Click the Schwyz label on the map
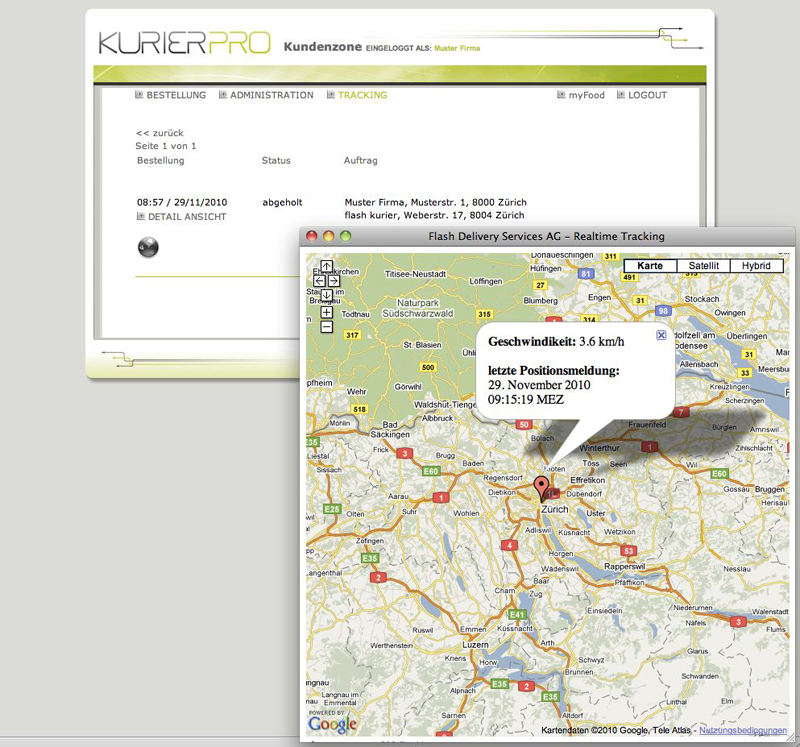This screenshot has height=747, width=800. [x=591, y=660]
